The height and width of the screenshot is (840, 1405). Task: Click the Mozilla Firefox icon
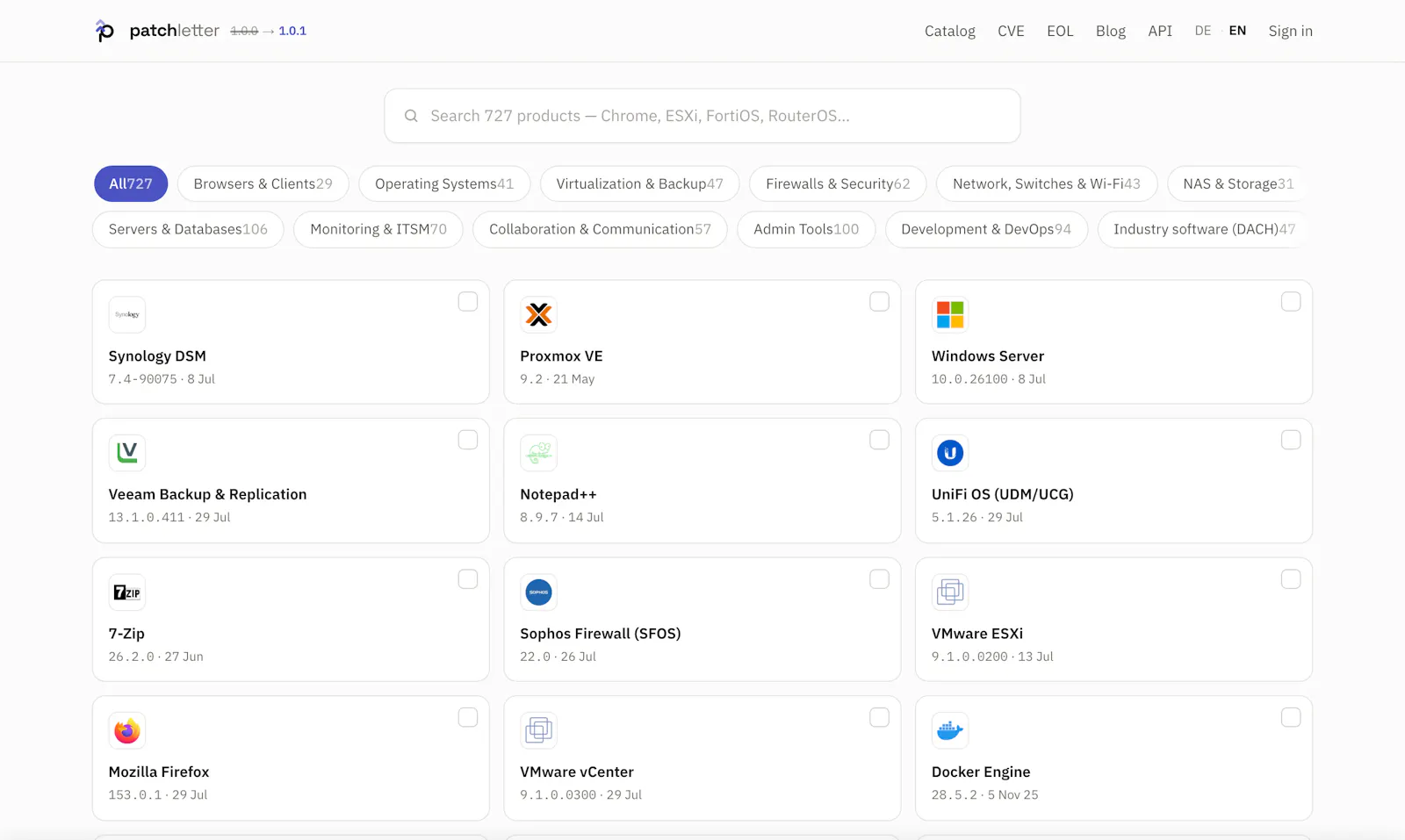point(127,730)
